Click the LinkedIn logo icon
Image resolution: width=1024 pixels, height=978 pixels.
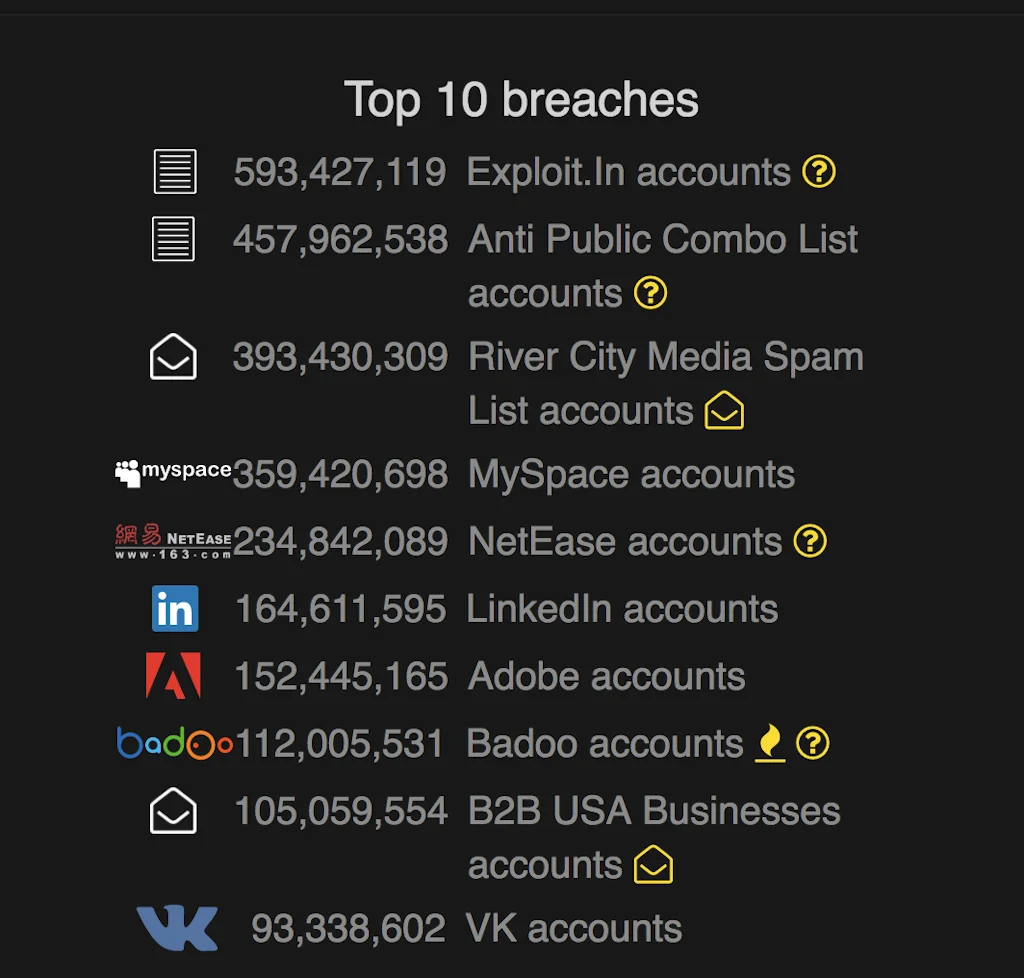point(174,609)
